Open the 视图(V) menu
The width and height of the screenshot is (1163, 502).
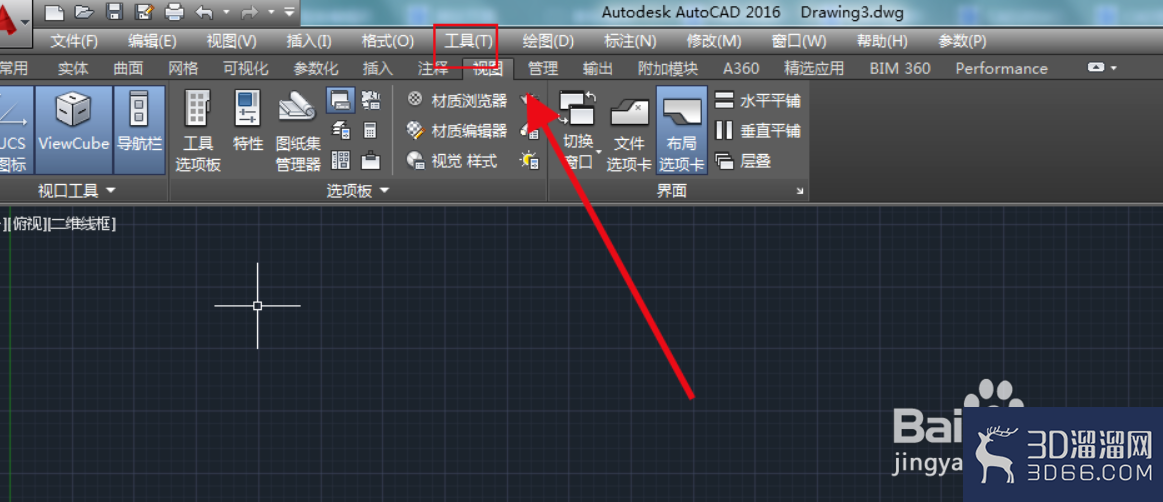[231, 41]
